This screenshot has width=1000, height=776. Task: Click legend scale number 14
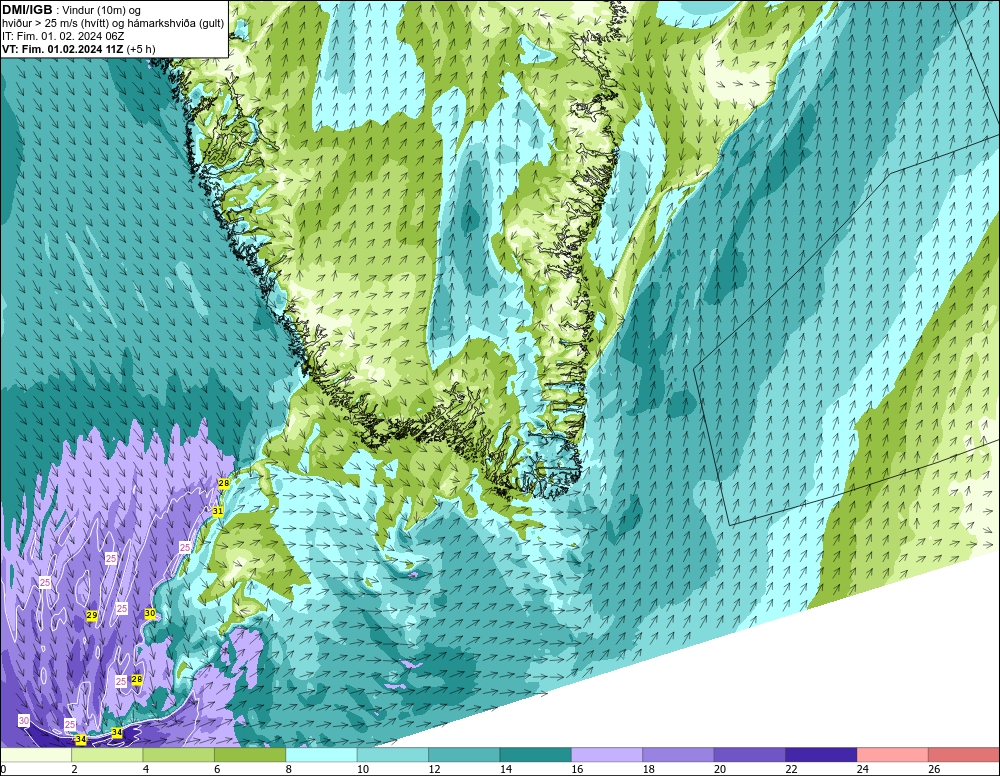tap(506, 769)
